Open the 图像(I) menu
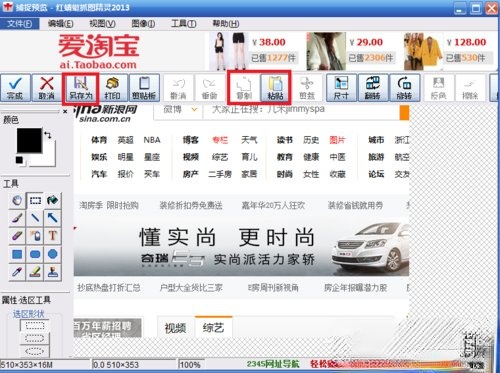 (143, 24)
